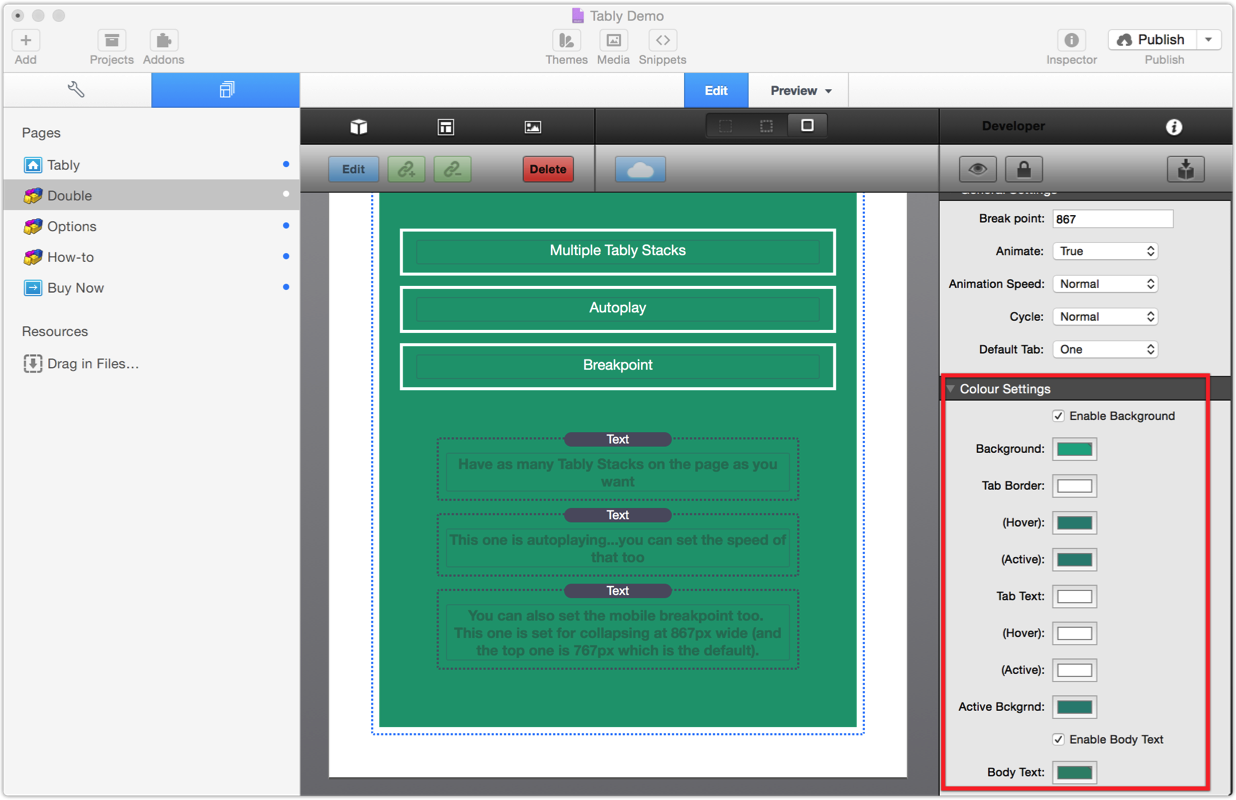Open the Animation Speed dropdown
1236x800 pixels.
(1105, 284)
